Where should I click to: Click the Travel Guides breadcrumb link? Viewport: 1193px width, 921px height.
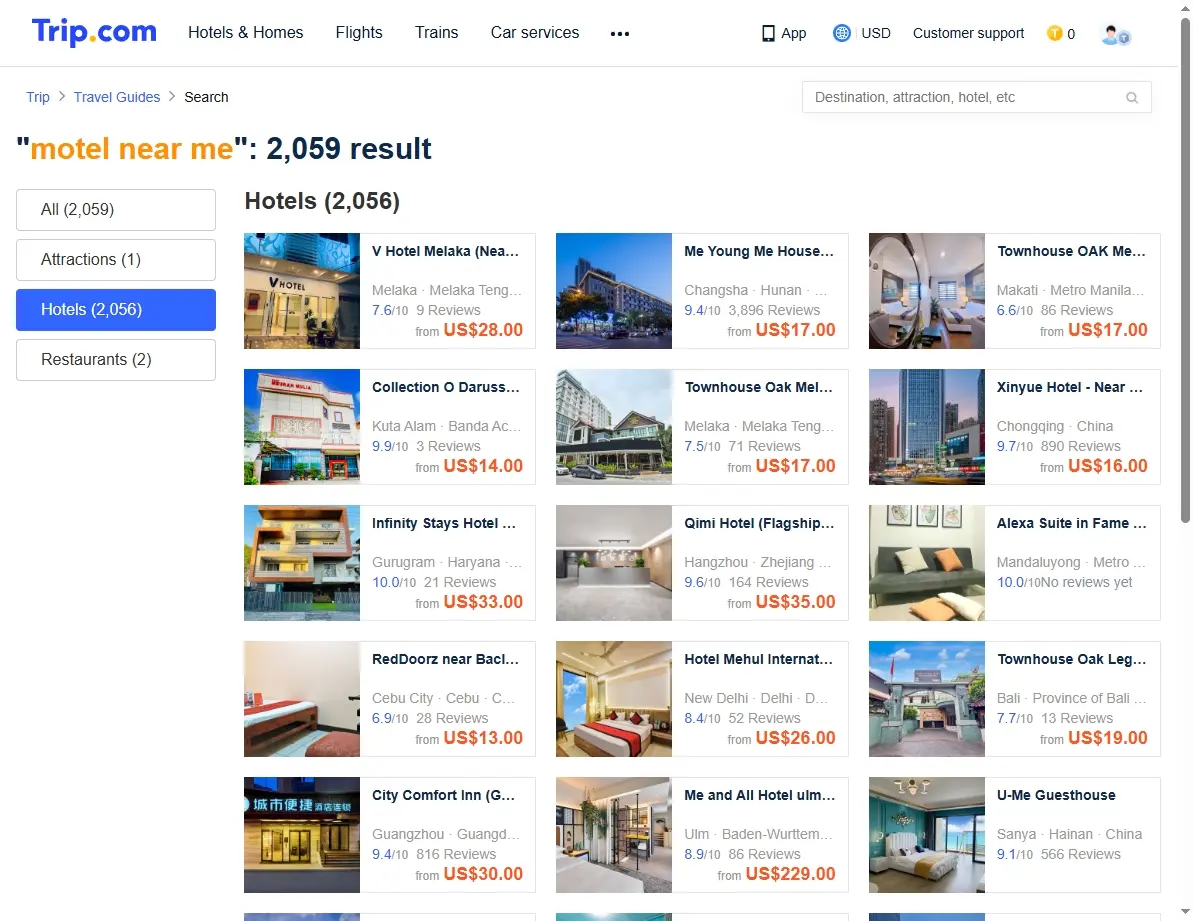coord(117,97)
